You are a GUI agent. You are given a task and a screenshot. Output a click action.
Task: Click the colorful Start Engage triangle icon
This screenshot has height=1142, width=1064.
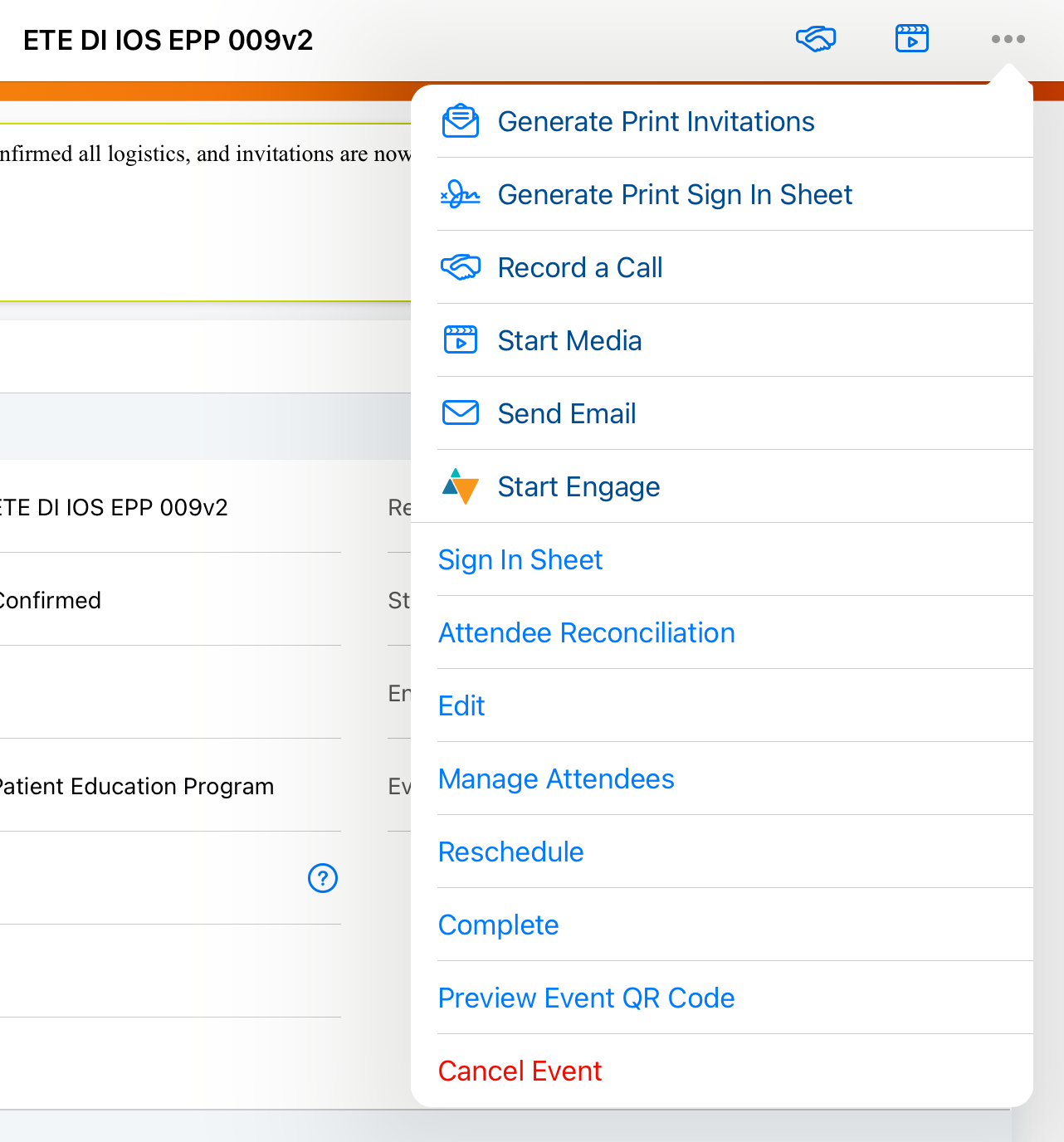coord(461,486)
